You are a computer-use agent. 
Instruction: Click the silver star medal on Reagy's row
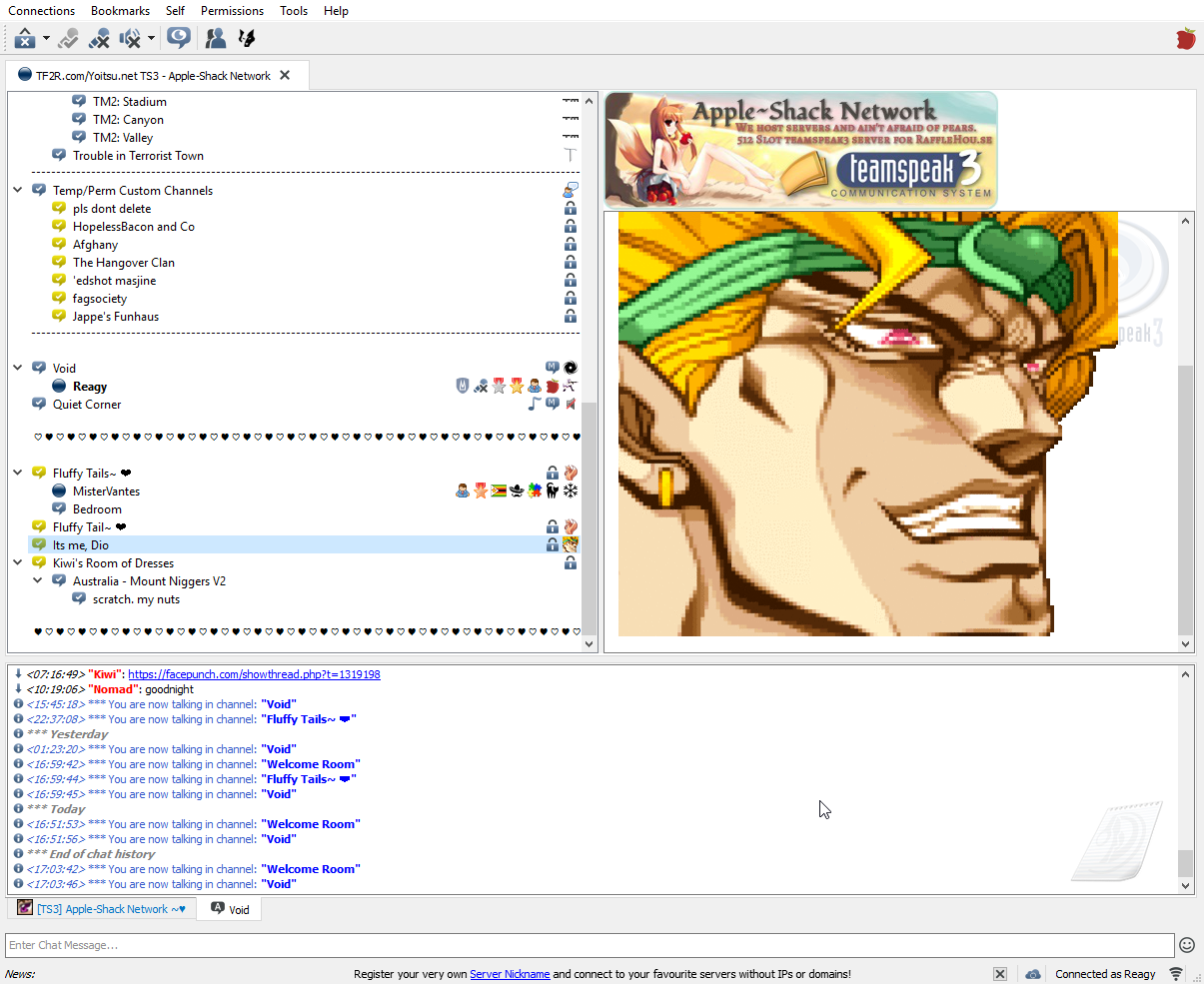[x=499, y=386]
